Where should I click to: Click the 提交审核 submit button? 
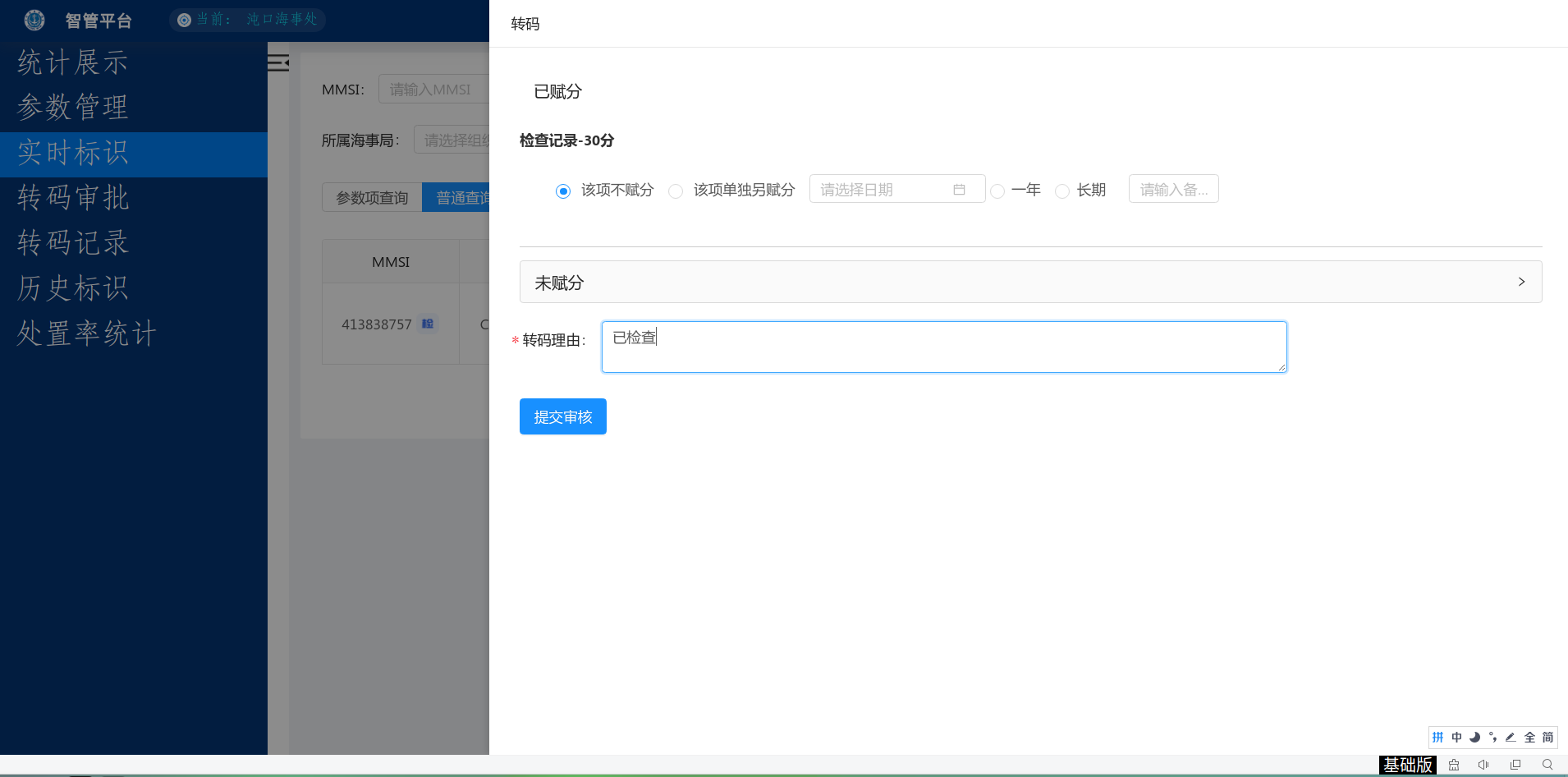click(562, 416)
